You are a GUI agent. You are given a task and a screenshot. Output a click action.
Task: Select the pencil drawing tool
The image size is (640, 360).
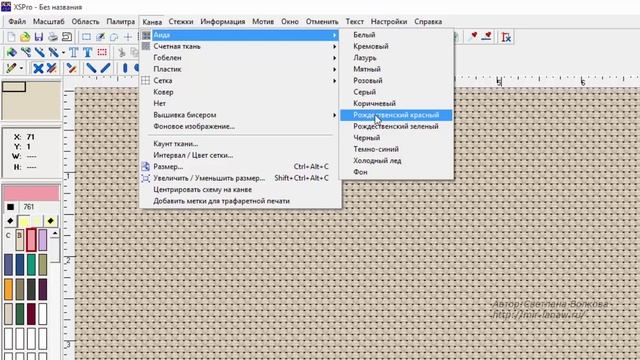[11, 68]
